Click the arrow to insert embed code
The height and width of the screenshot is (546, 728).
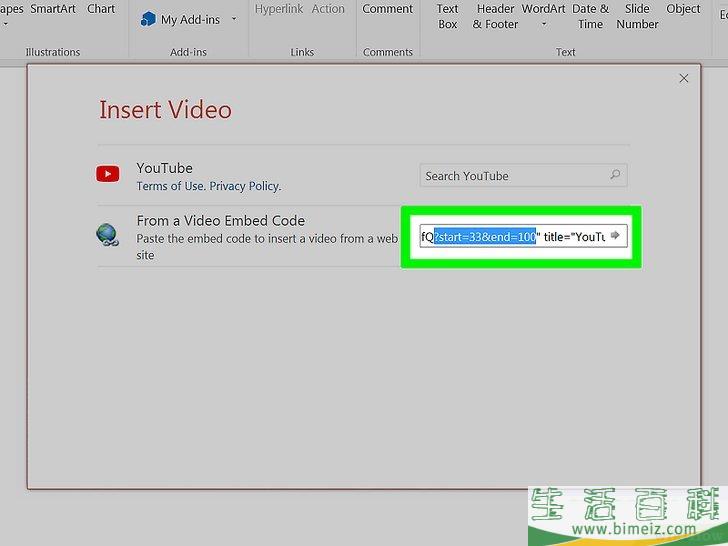[x=615, y=235]
